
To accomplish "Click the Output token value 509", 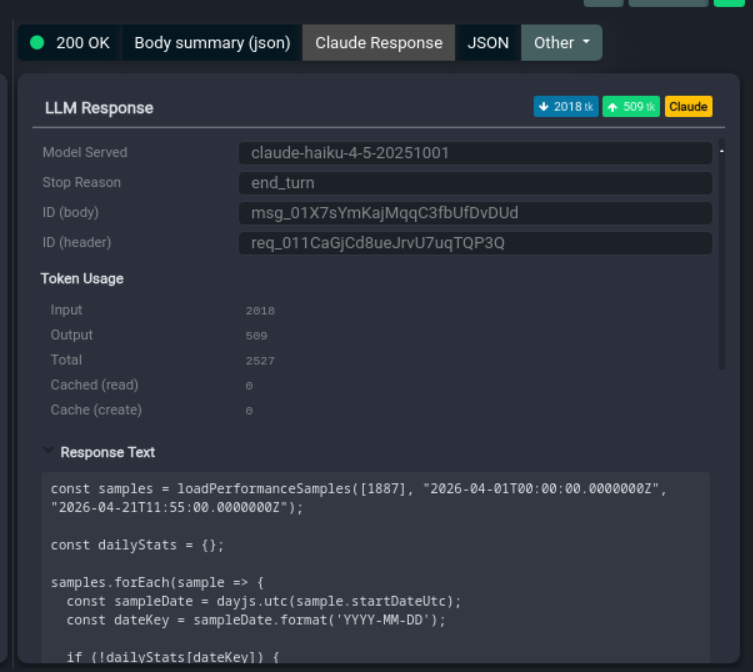I will click(256, 336).
